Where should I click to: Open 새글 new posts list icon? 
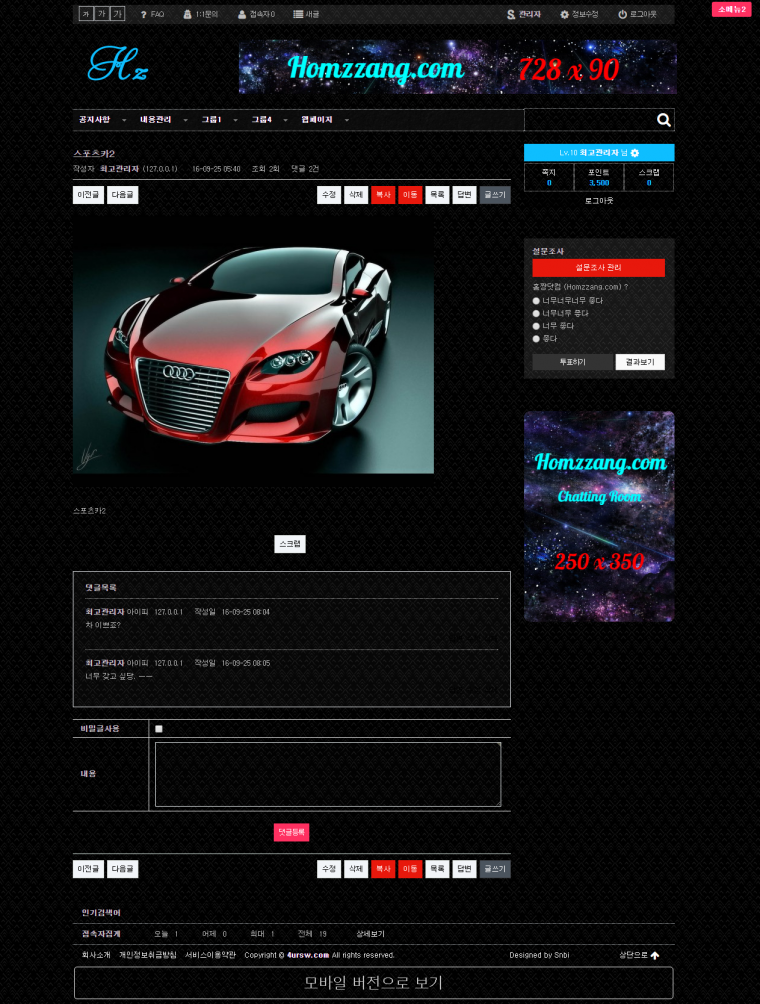pyautogui.click(x=298, y=15)
